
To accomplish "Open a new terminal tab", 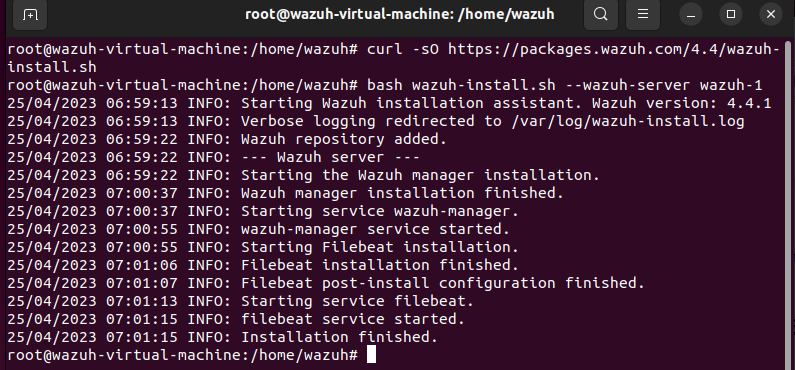I will coord(30,15).
